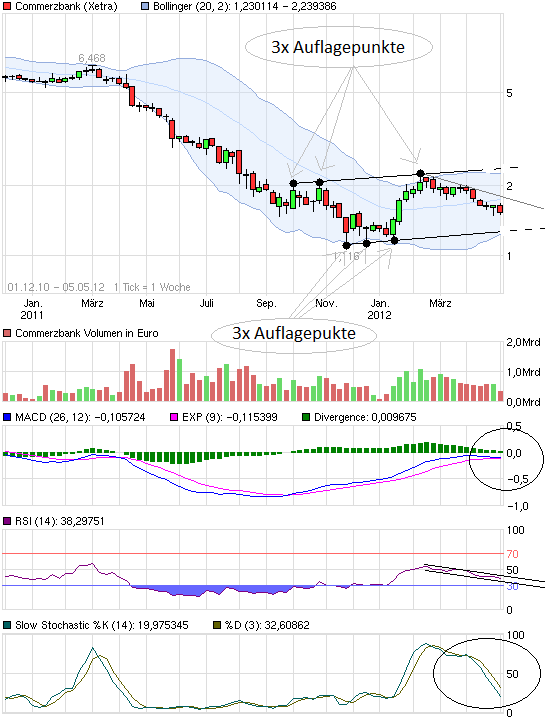This screenshot has height=722, width=545.
Task: Click the teal Slow Stochastic %K swatch
Action: pyautogui.click(x=7, y=625)
